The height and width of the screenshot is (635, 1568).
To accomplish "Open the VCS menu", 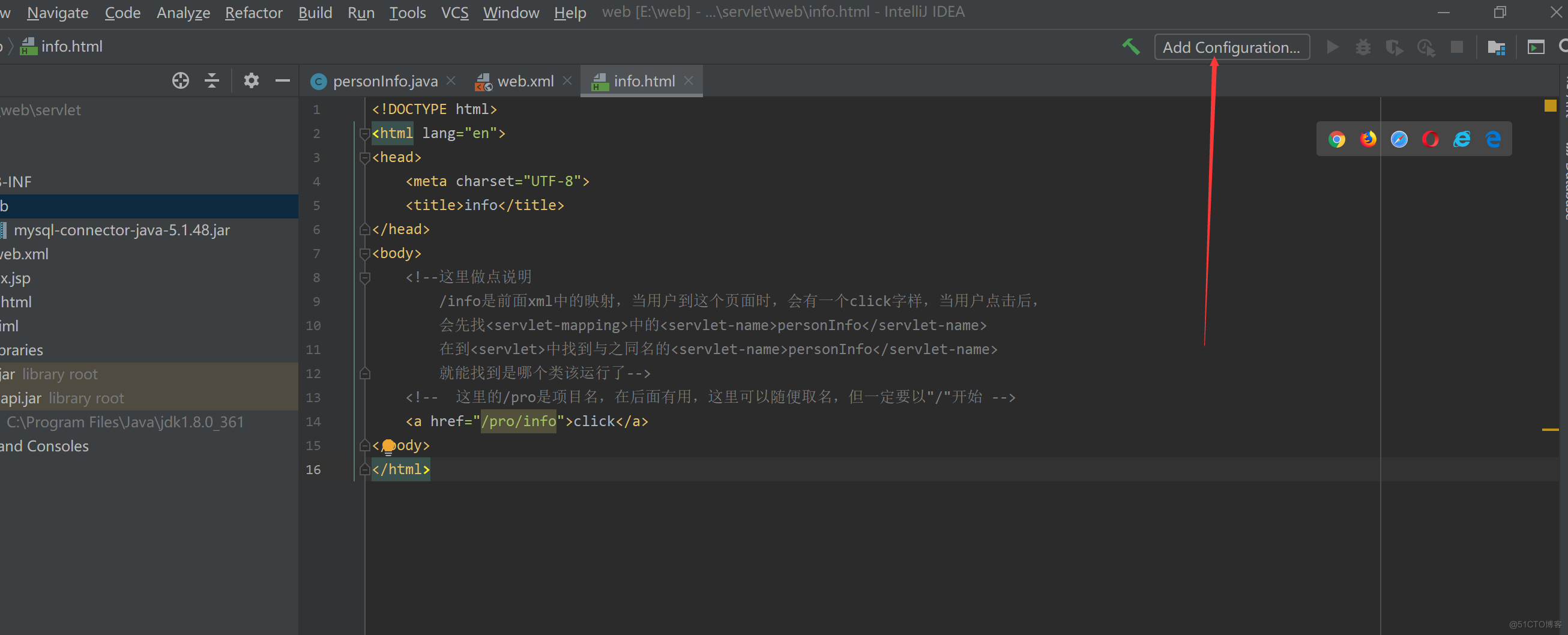I will point(454,12).
